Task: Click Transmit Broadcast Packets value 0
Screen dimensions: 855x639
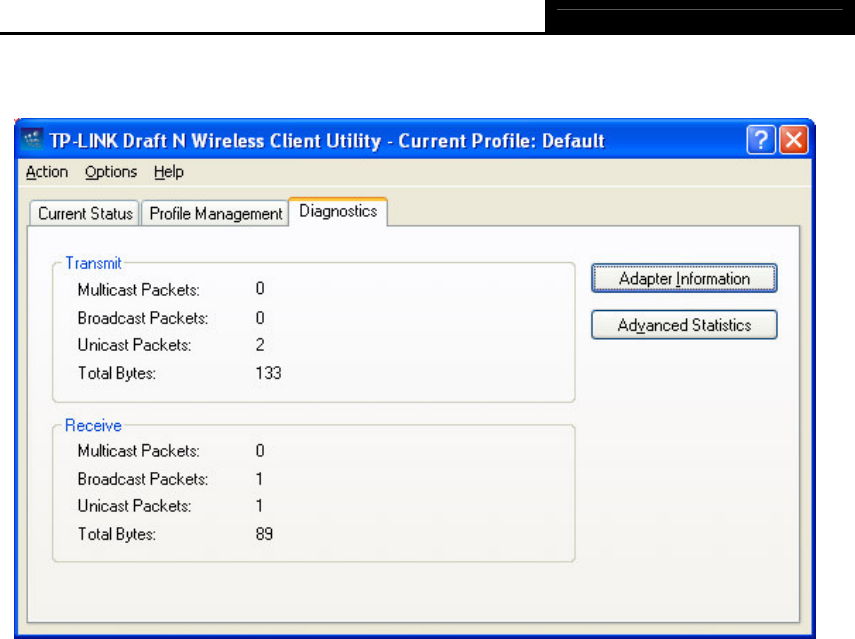Action: tap(260, 318)
